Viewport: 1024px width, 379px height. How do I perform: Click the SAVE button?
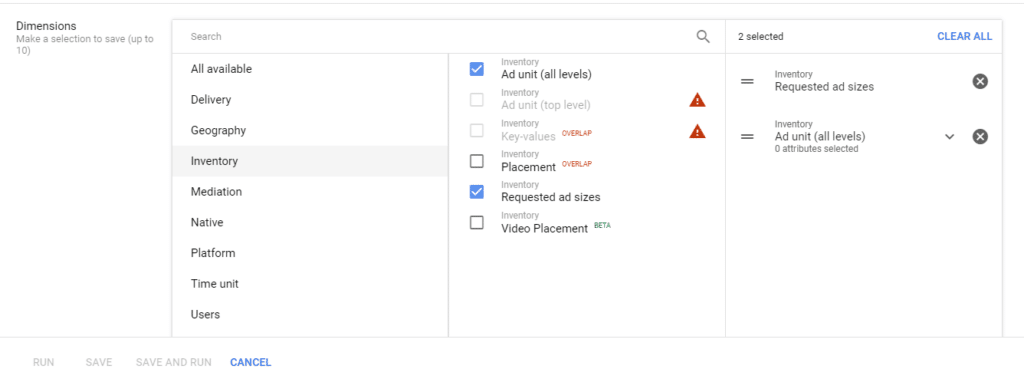tap(99, 362)
